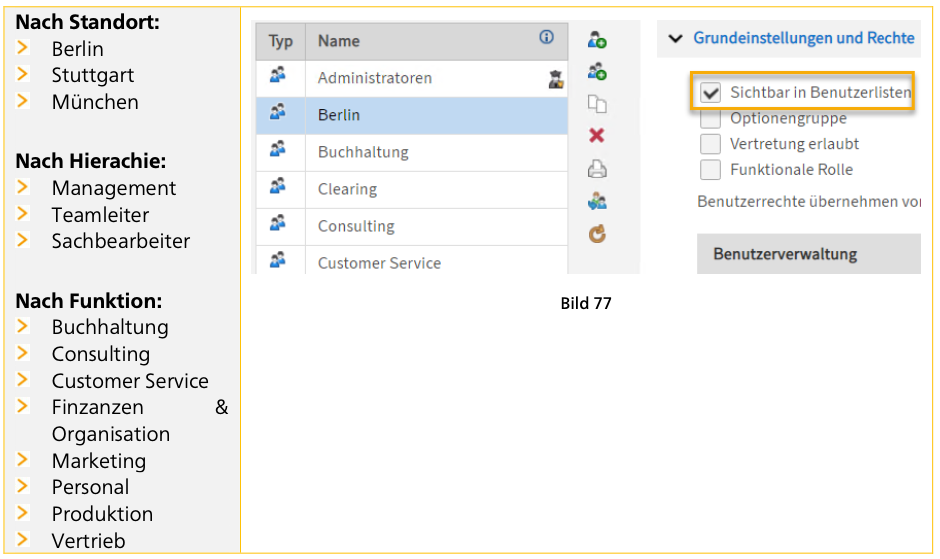Click the group icon in Clearing row
This screenshot has width=940, height=559.
[277, 186]
